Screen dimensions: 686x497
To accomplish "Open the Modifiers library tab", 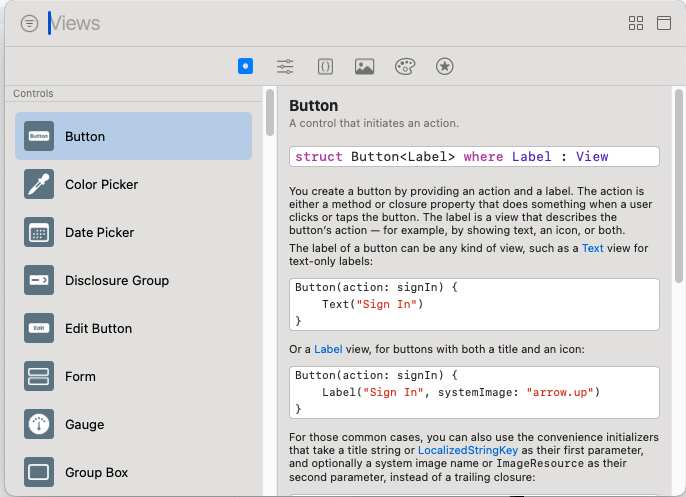I will [285, 66].
